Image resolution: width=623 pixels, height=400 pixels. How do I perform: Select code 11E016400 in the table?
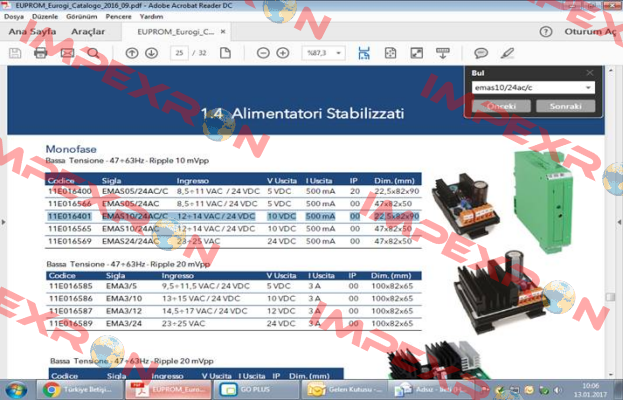point(70,191)
